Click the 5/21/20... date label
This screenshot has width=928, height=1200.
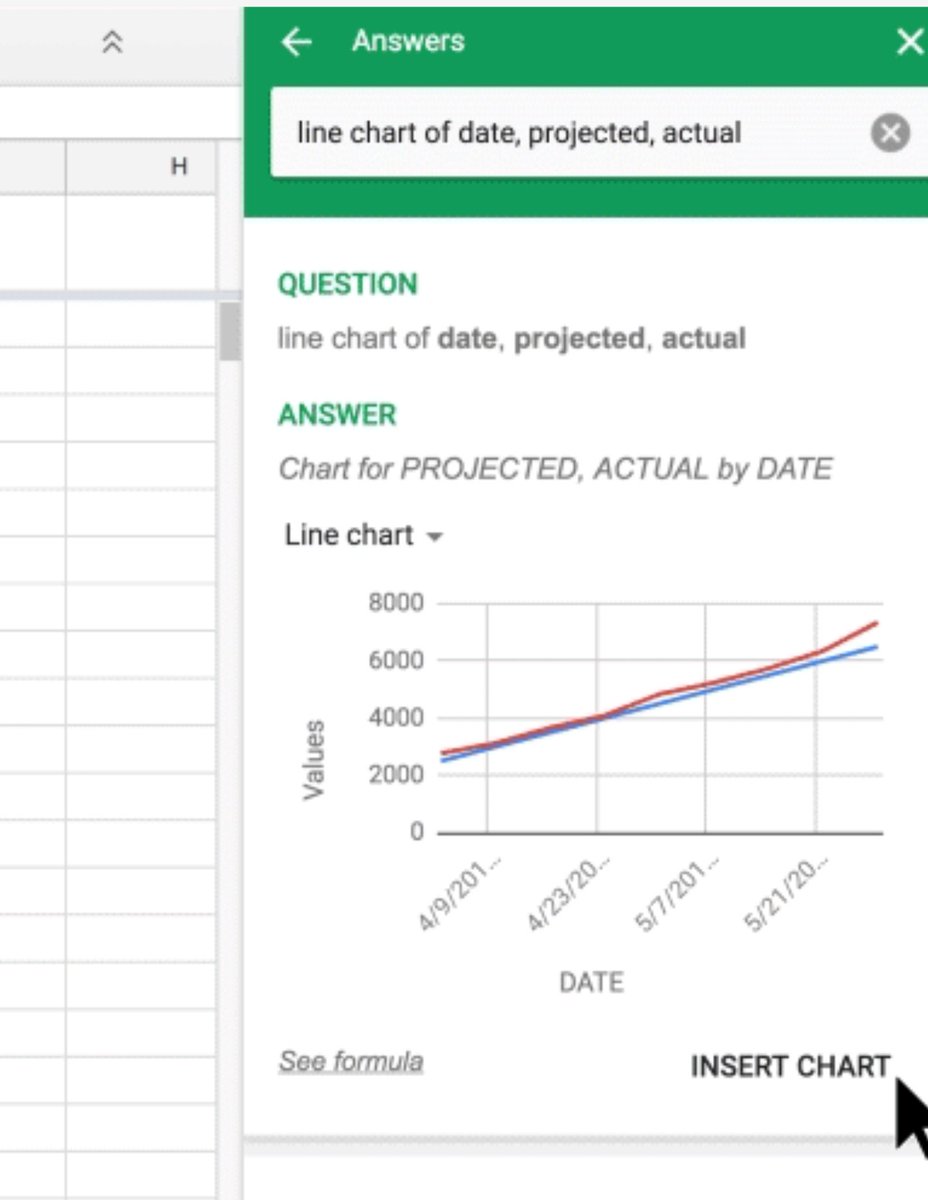click(x=787, y=893)
